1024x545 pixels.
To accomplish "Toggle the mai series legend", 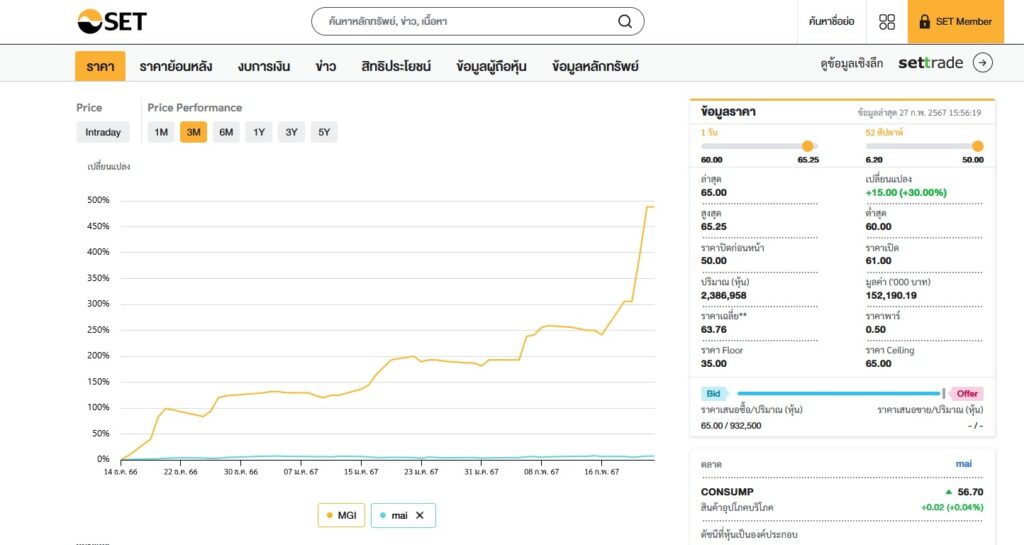I will (x=393, y=515).
